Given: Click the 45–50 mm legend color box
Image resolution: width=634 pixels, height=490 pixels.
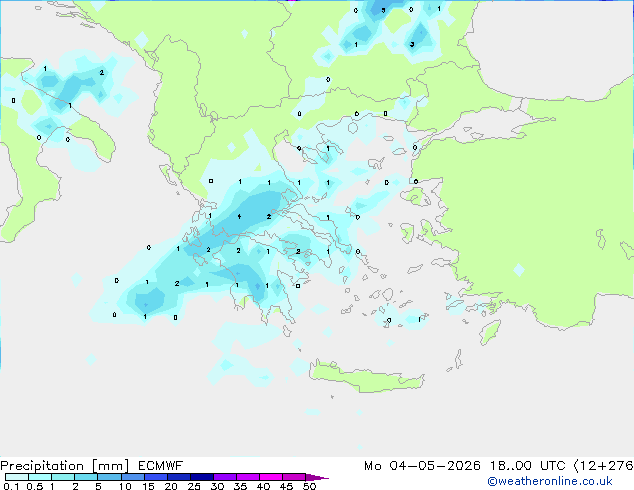Looking at the screenshot, I should (x=294, y=477).
